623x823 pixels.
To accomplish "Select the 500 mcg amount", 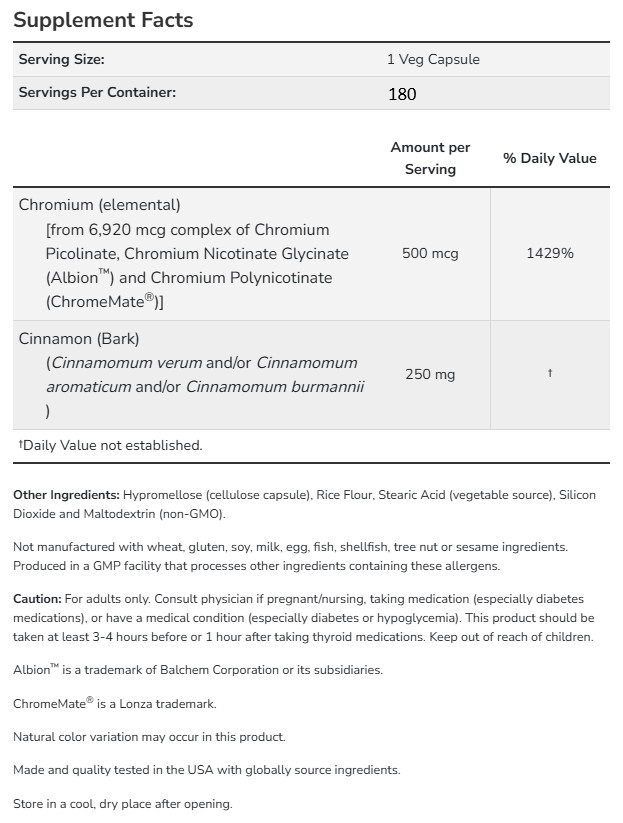I will pyautogui.click(x=430, y=253).
